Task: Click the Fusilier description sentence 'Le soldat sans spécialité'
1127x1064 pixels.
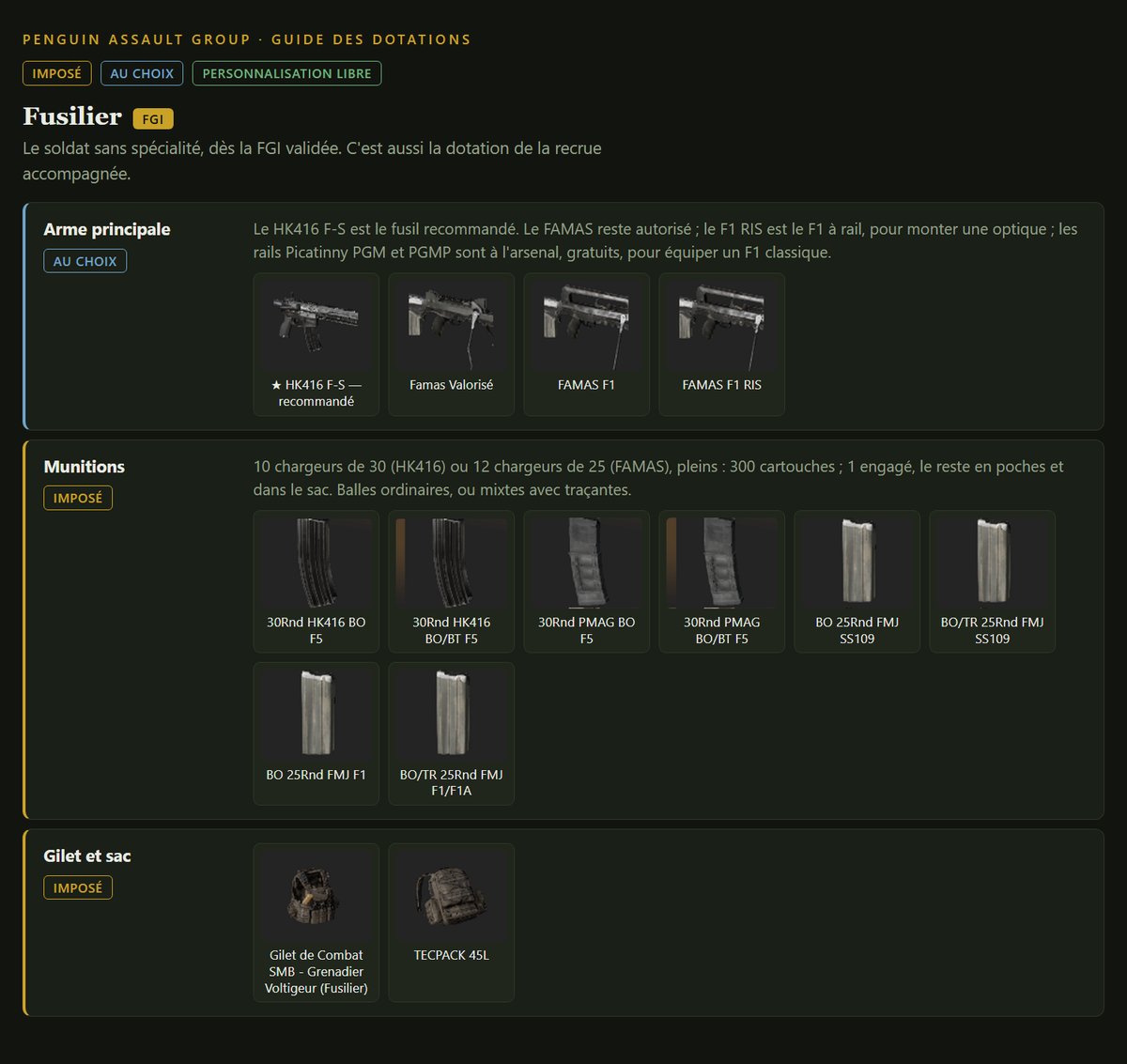Action: pyautogui.click(x=312, y=161)
